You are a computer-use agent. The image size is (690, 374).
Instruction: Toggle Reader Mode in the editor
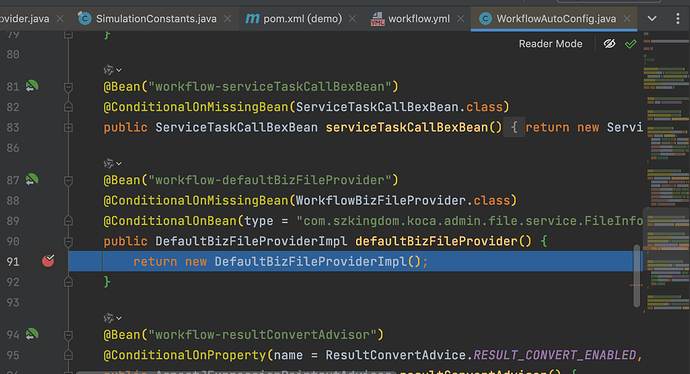point(550,44)
